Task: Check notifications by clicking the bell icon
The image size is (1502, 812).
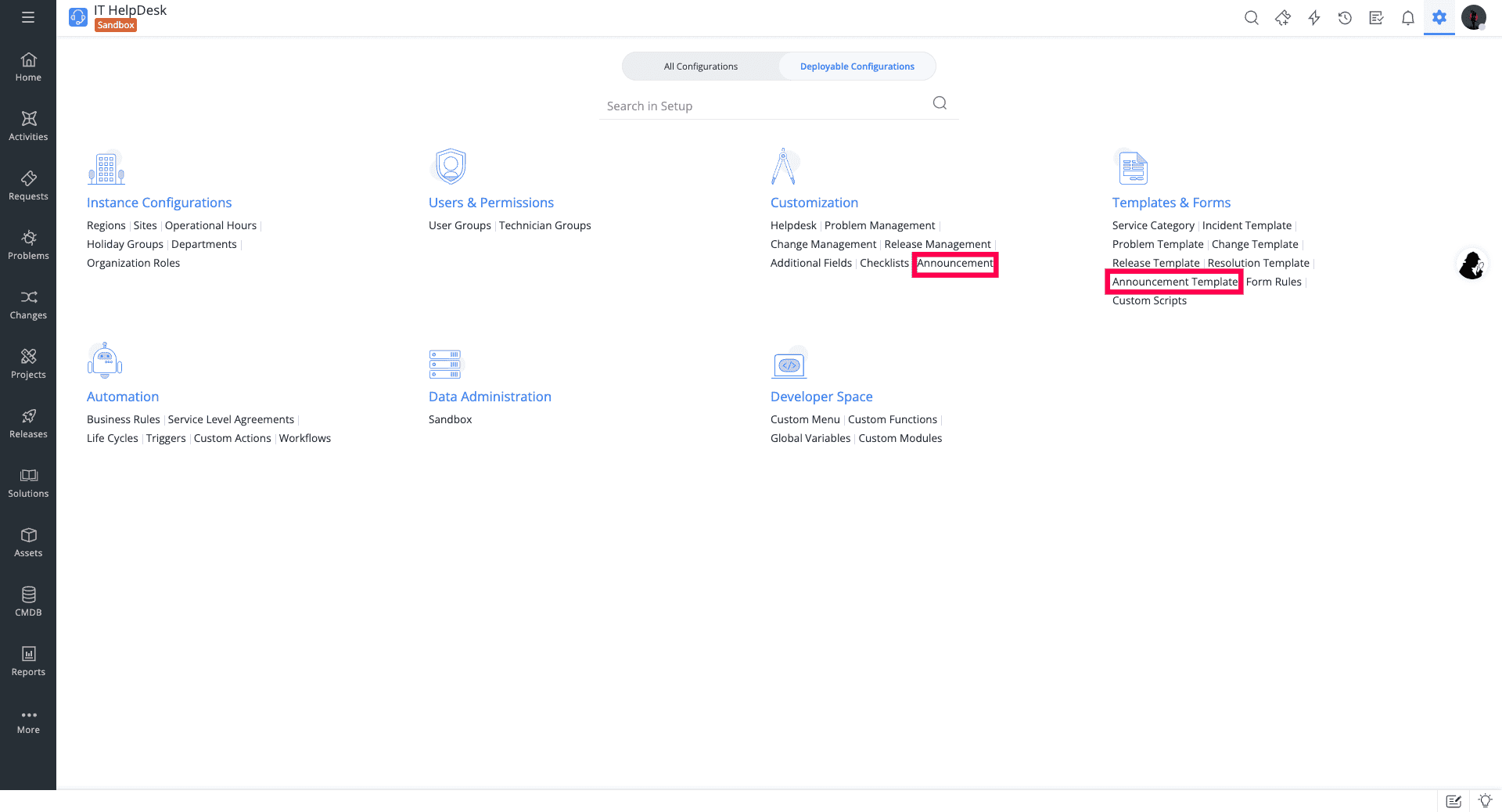Action: (1407, 17)
